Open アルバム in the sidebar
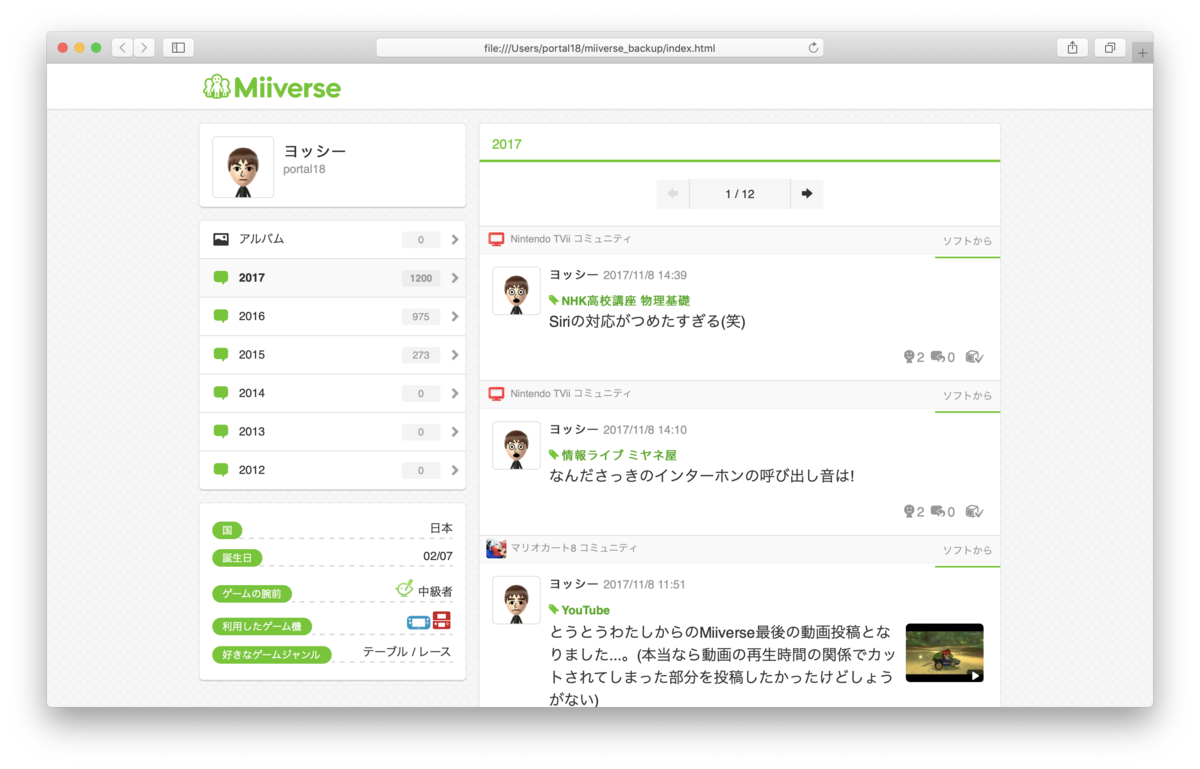Screen dimensions: 1200x769 (x=333, y=240)
